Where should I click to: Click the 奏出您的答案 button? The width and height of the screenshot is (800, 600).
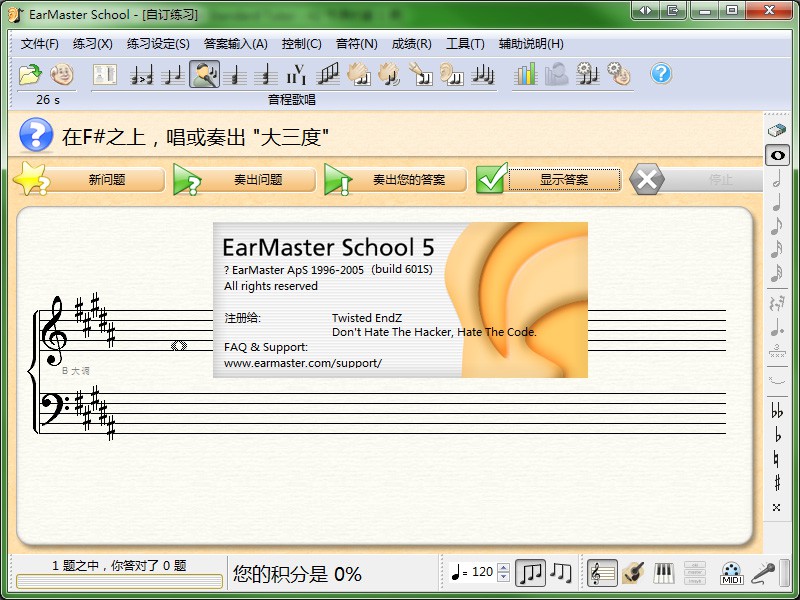click(395, 180)
